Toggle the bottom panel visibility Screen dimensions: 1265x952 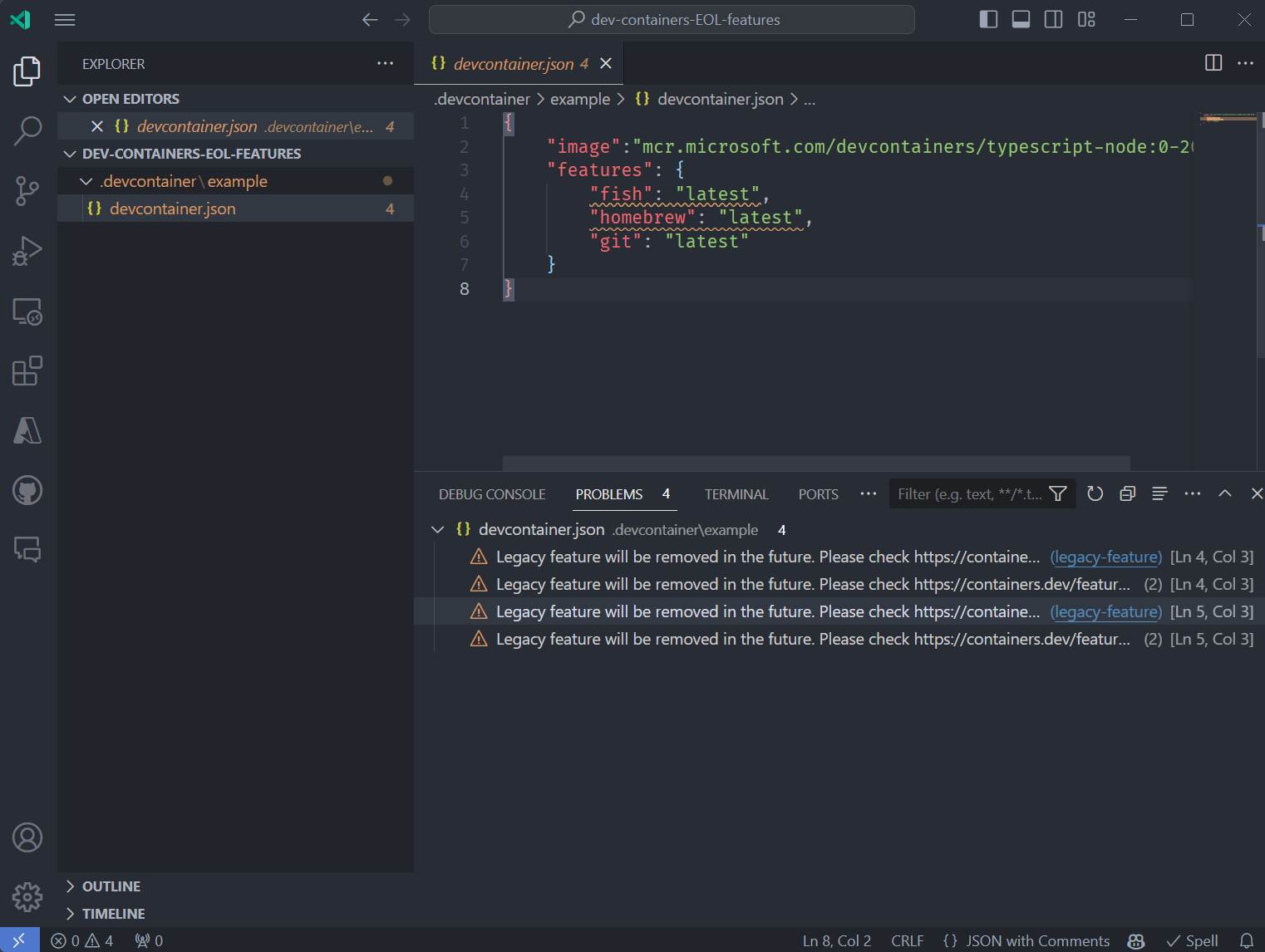(x=1021, y=19)
